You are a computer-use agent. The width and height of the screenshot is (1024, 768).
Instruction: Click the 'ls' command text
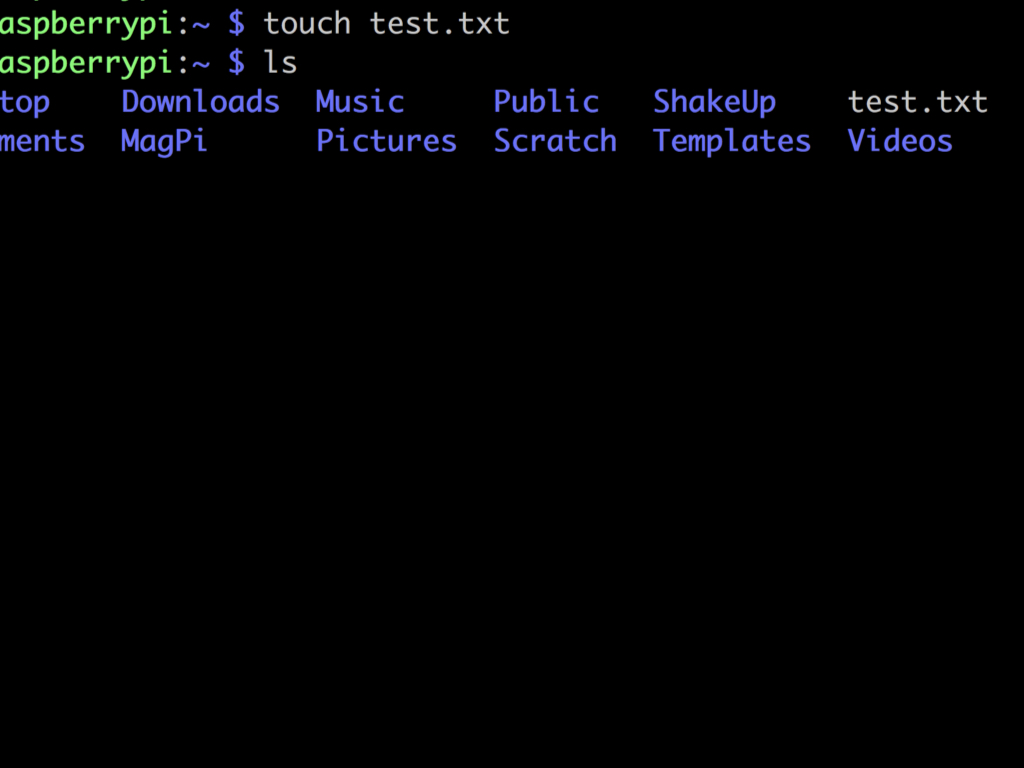click(x=280, y=63)
